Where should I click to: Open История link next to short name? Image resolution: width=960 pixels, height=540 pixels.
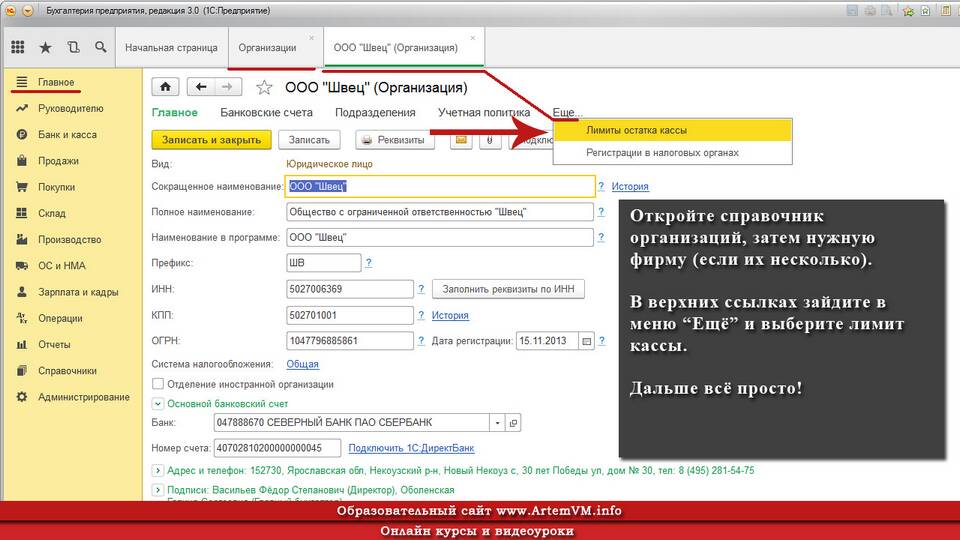coord(630,186)
